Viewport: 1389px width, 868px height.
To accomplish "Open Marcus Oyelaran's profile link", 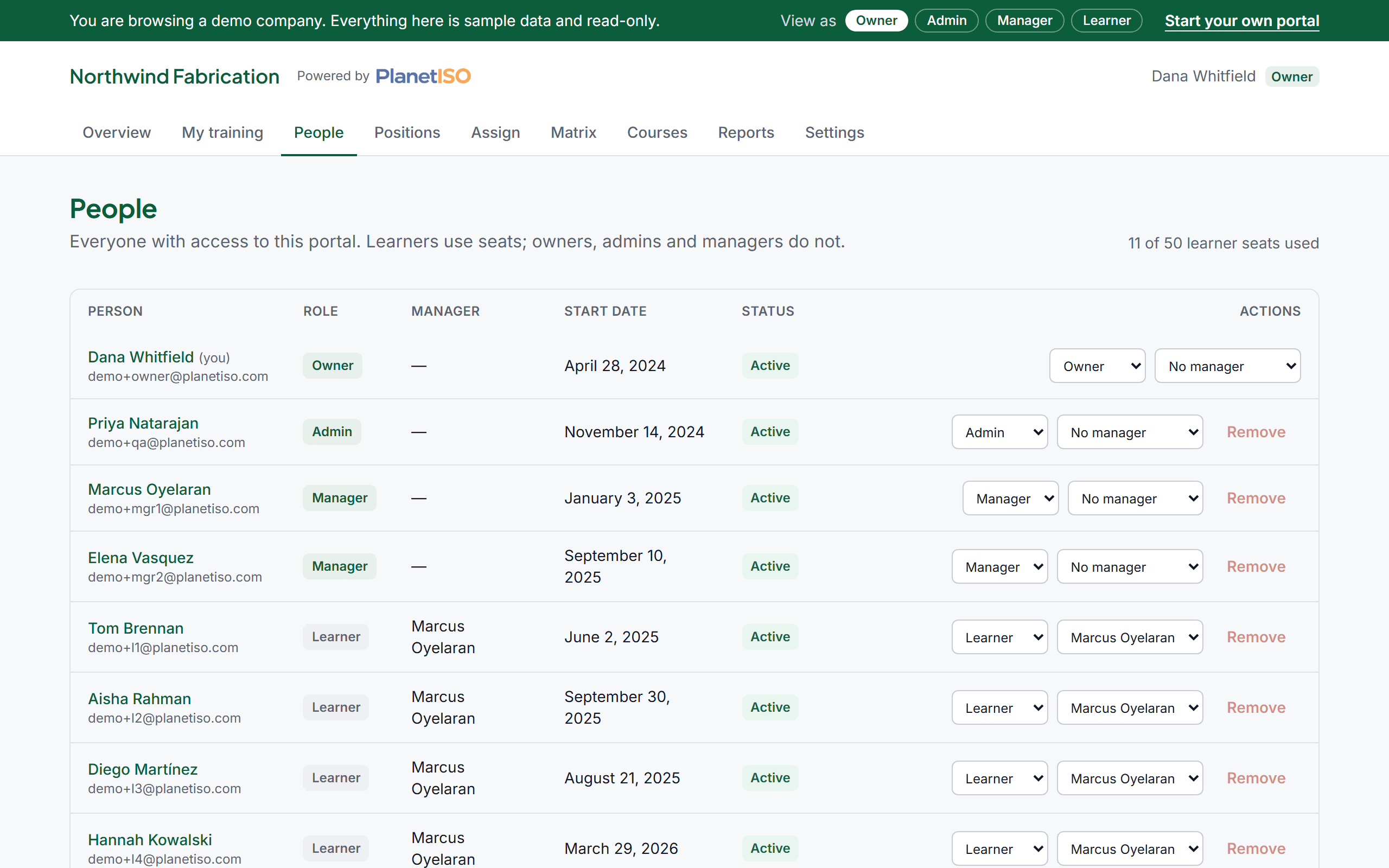I will pos(149,489).
